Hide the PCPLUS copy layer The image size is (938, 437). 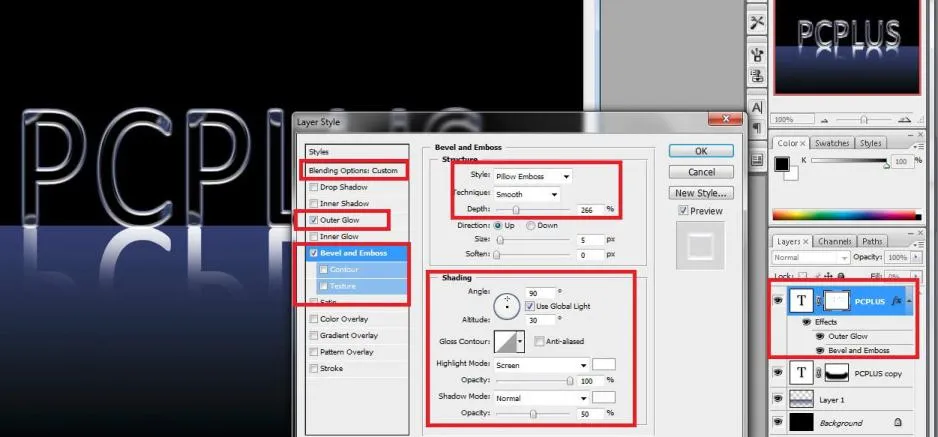click(778, 373)
